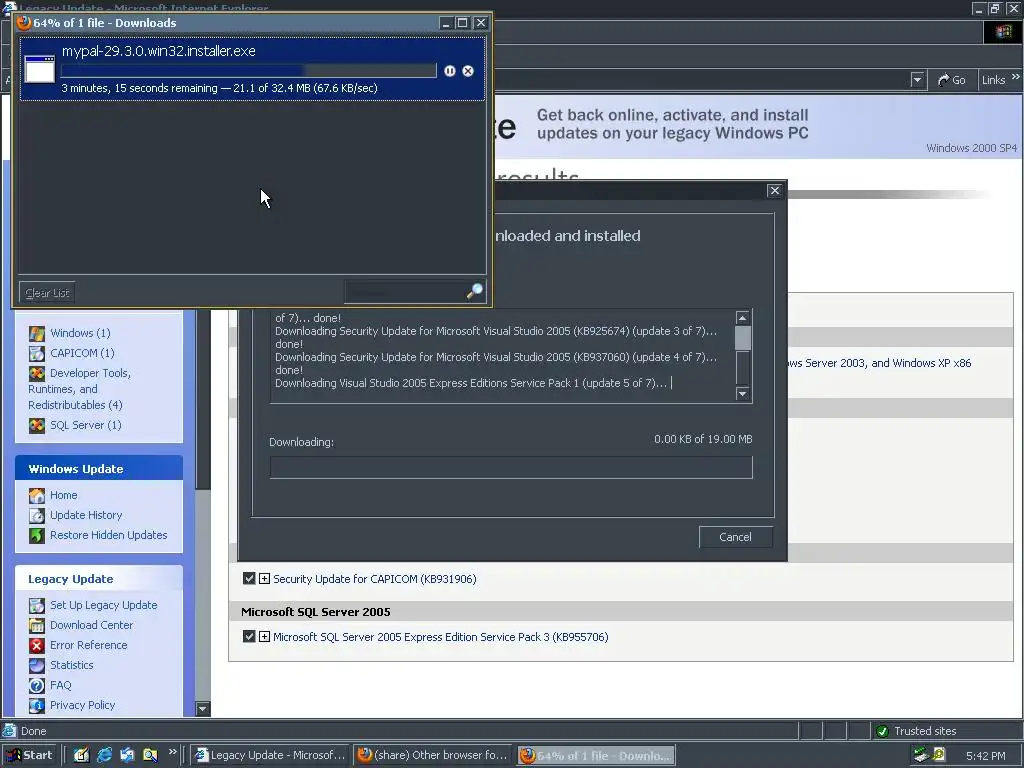The width and height of the screenshot is (1024, 768).
Task: Click the Developer Tools category icon
Action: pyautogui.click(x=37, y=374)
